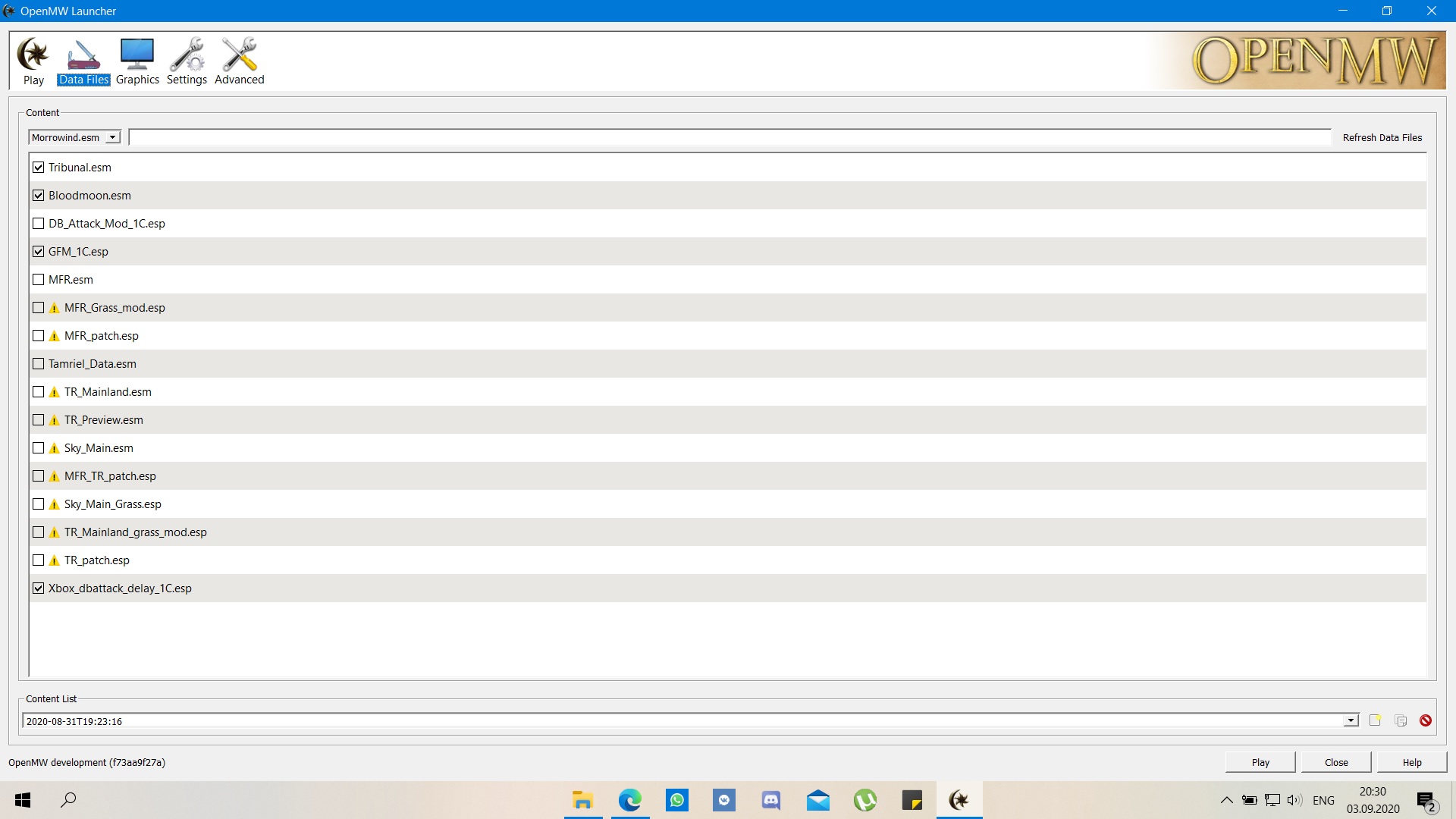Open Discord from the taskbar

(771, 800)
